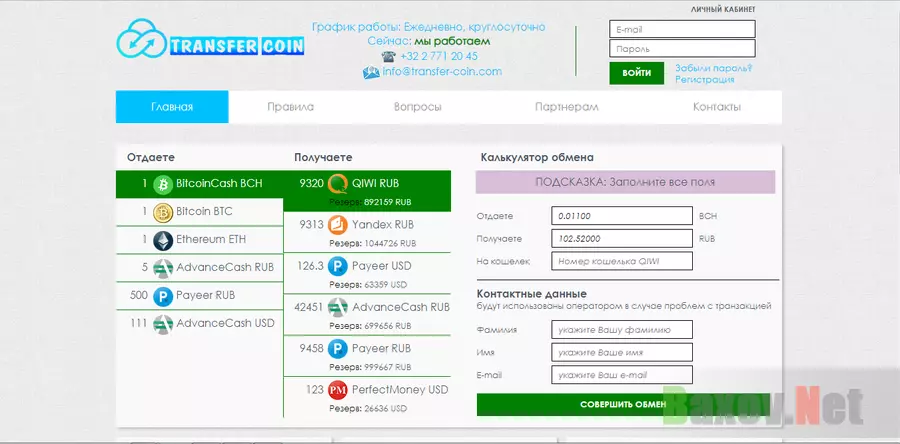Click the PerfectMoney USD red PM icon
This screenshot has height=444, width=900.
[x=338, y=390]
